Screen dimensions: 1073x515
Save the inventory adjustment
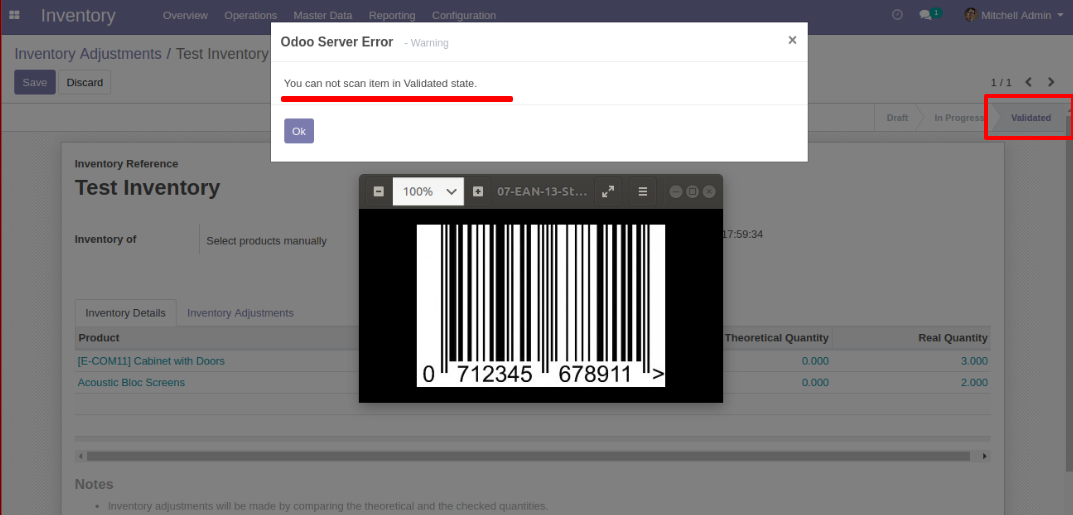click(35, 82)
